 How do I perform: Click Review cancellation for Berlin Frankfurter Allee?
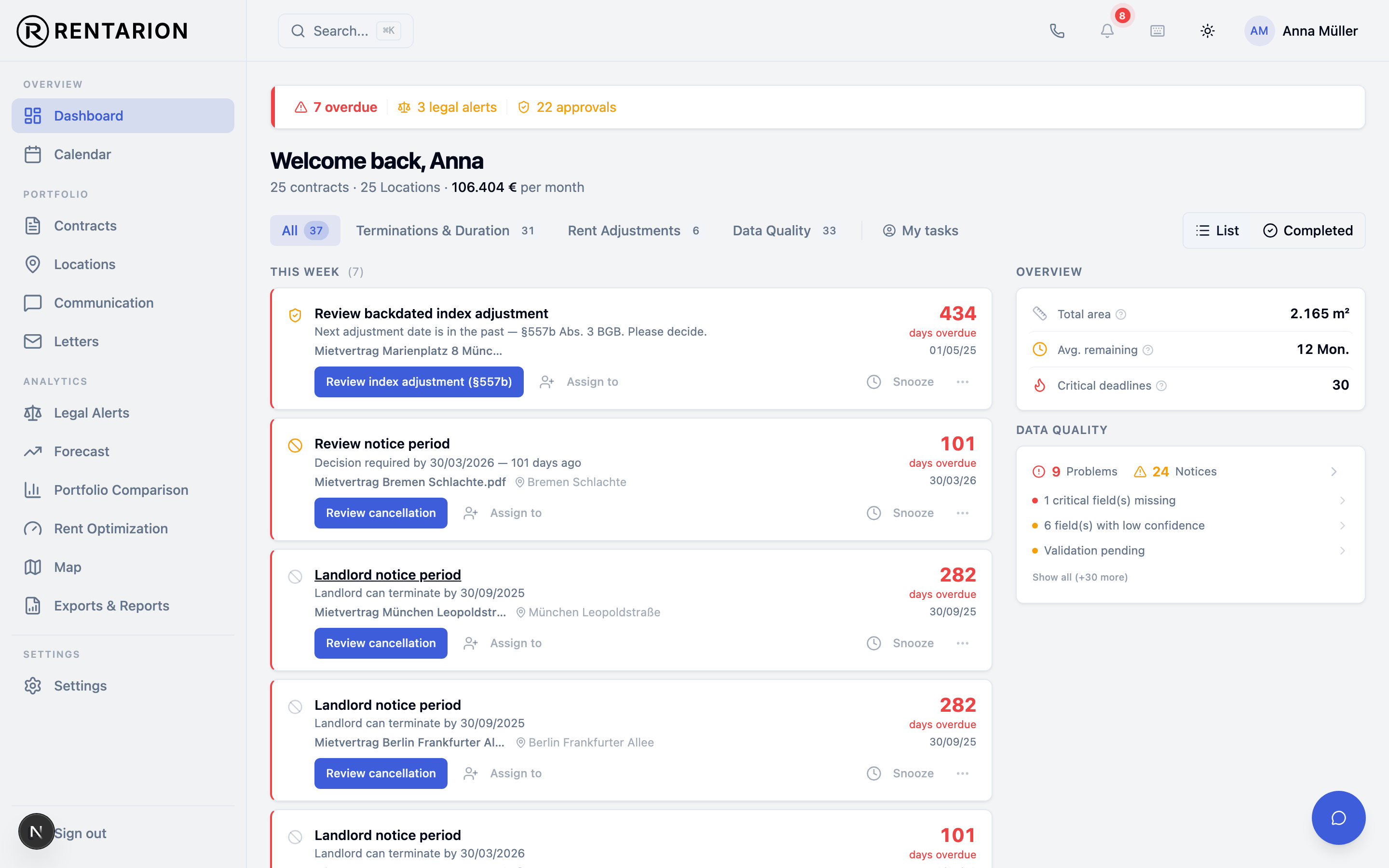(x=381, y=773)
